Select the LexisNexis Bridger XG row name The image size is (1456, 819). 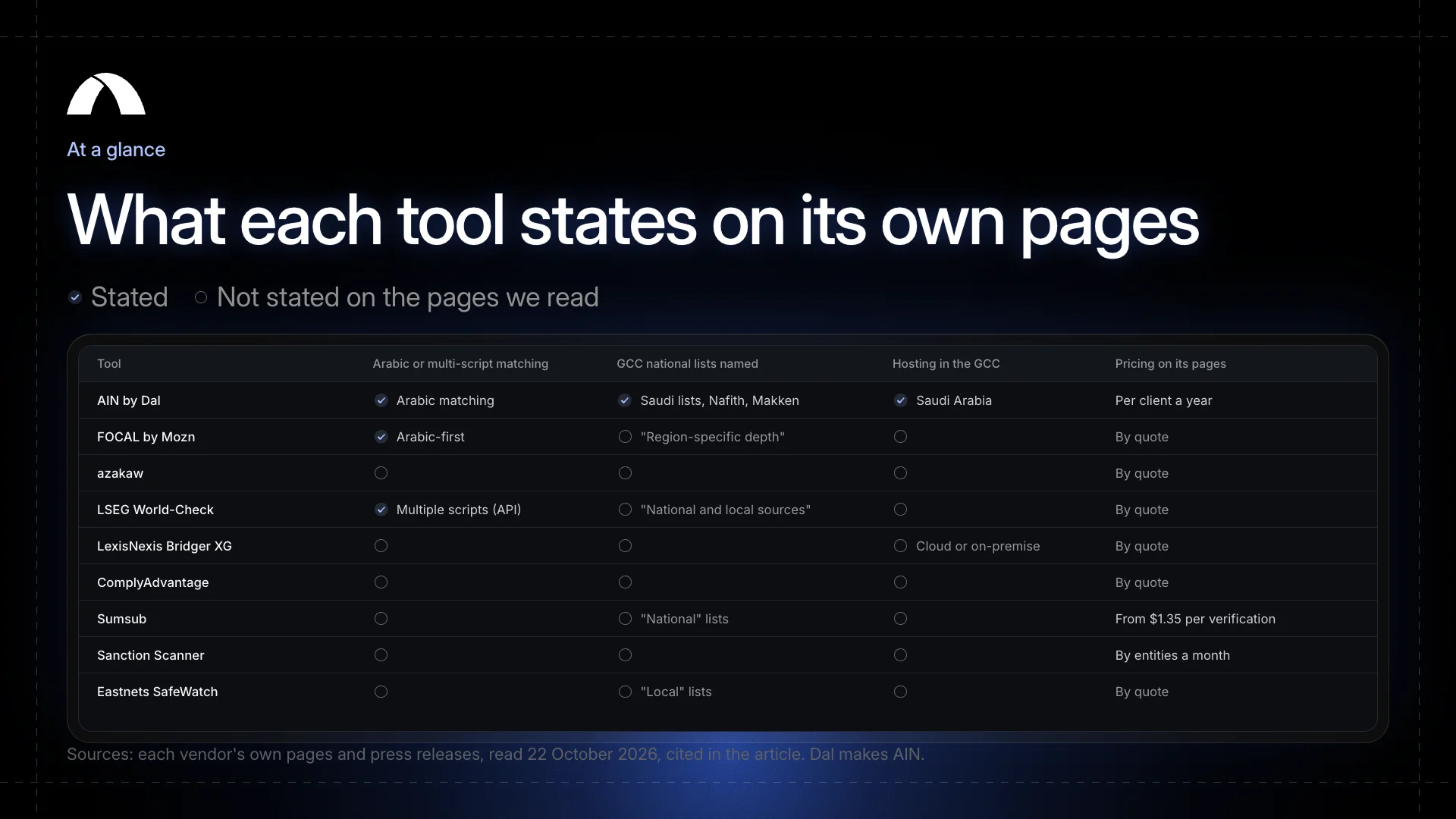pos(165,546)
